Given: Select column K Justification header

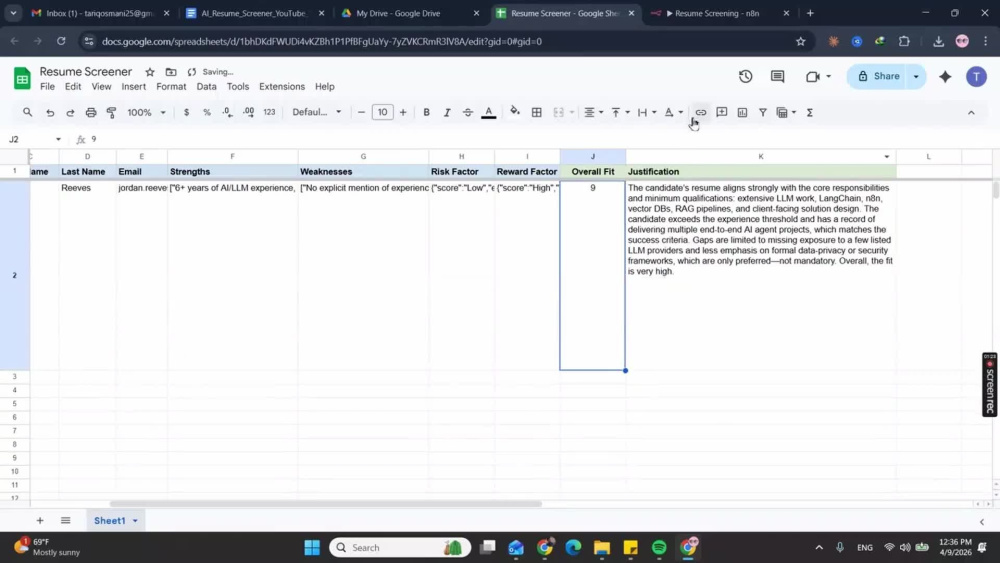Looking at the screenshot, I should point(761,156).
